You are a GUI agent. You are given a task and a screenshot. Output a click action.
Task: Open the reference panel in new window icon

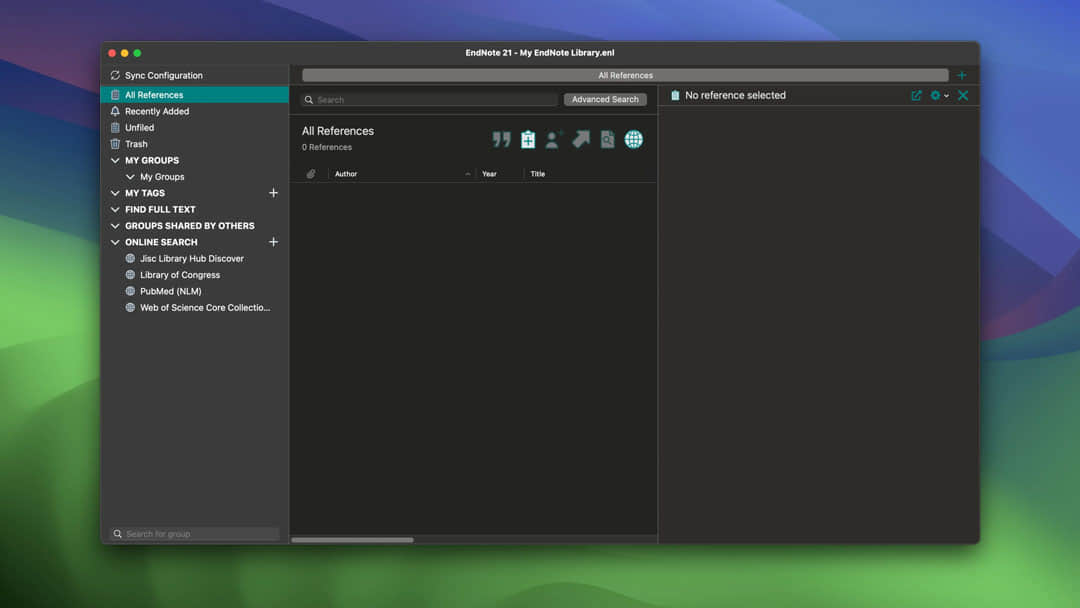[916, 95]
